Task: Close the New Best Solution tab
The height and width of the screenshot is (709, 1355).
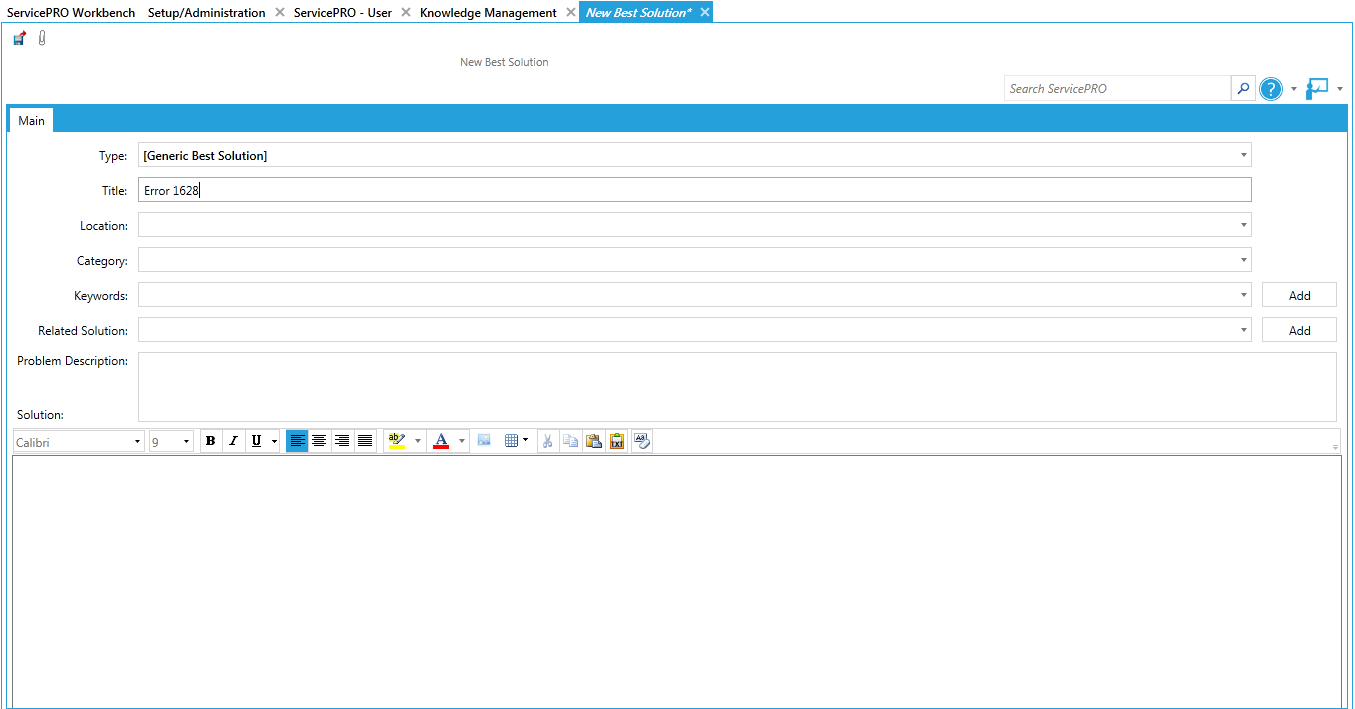Action: point(705,12)
